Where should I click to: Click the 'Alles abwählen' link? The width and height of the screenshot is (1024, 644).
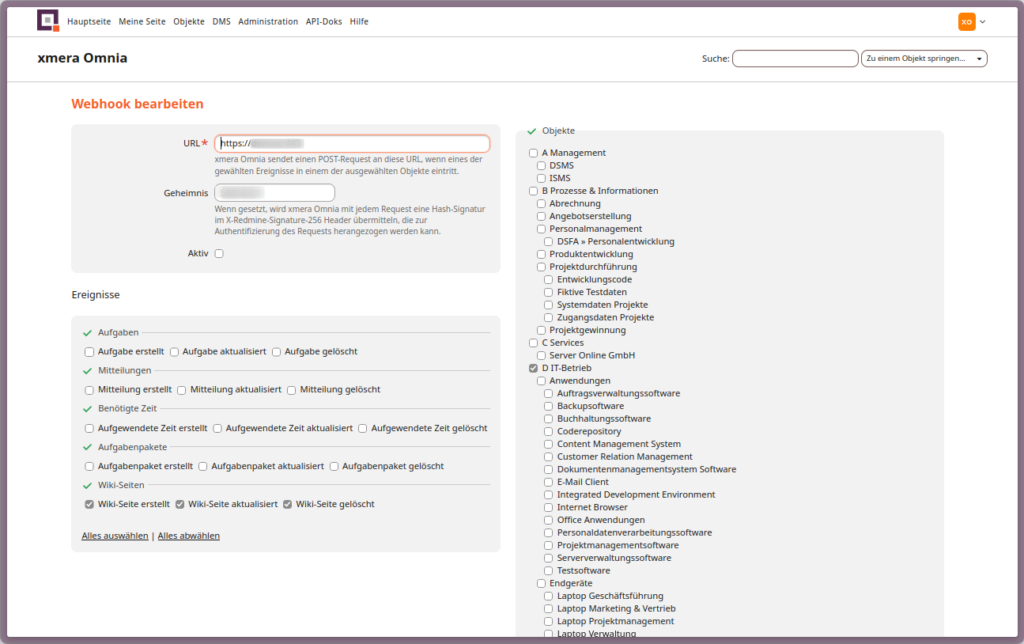pos(189,536)
